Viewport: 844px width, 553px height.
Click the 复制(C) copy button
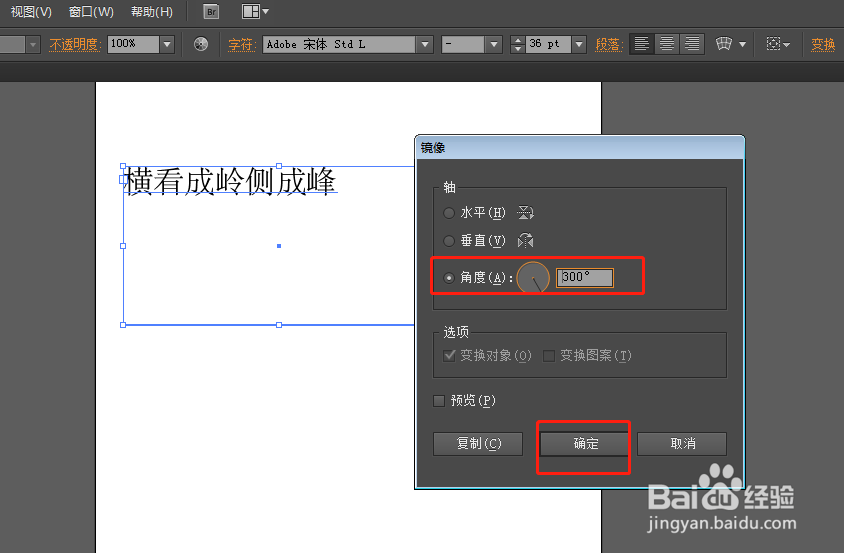click(x=478, y=444)
